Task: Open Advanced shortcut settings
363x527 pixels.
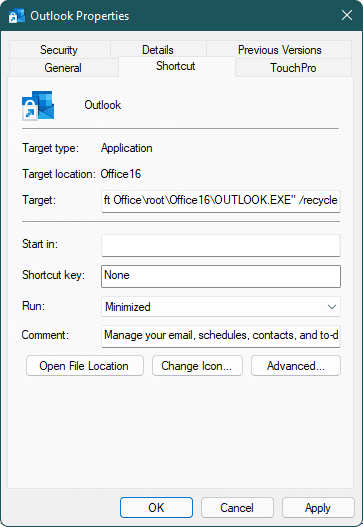Action: [x=296, y=366]
